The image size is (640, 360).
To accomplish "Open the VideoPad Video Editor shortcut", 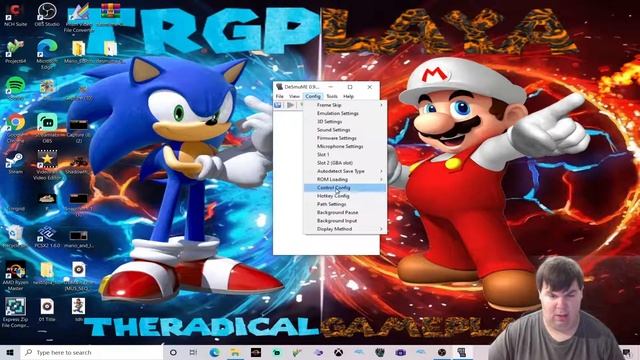I will click(x=47, y=165).
